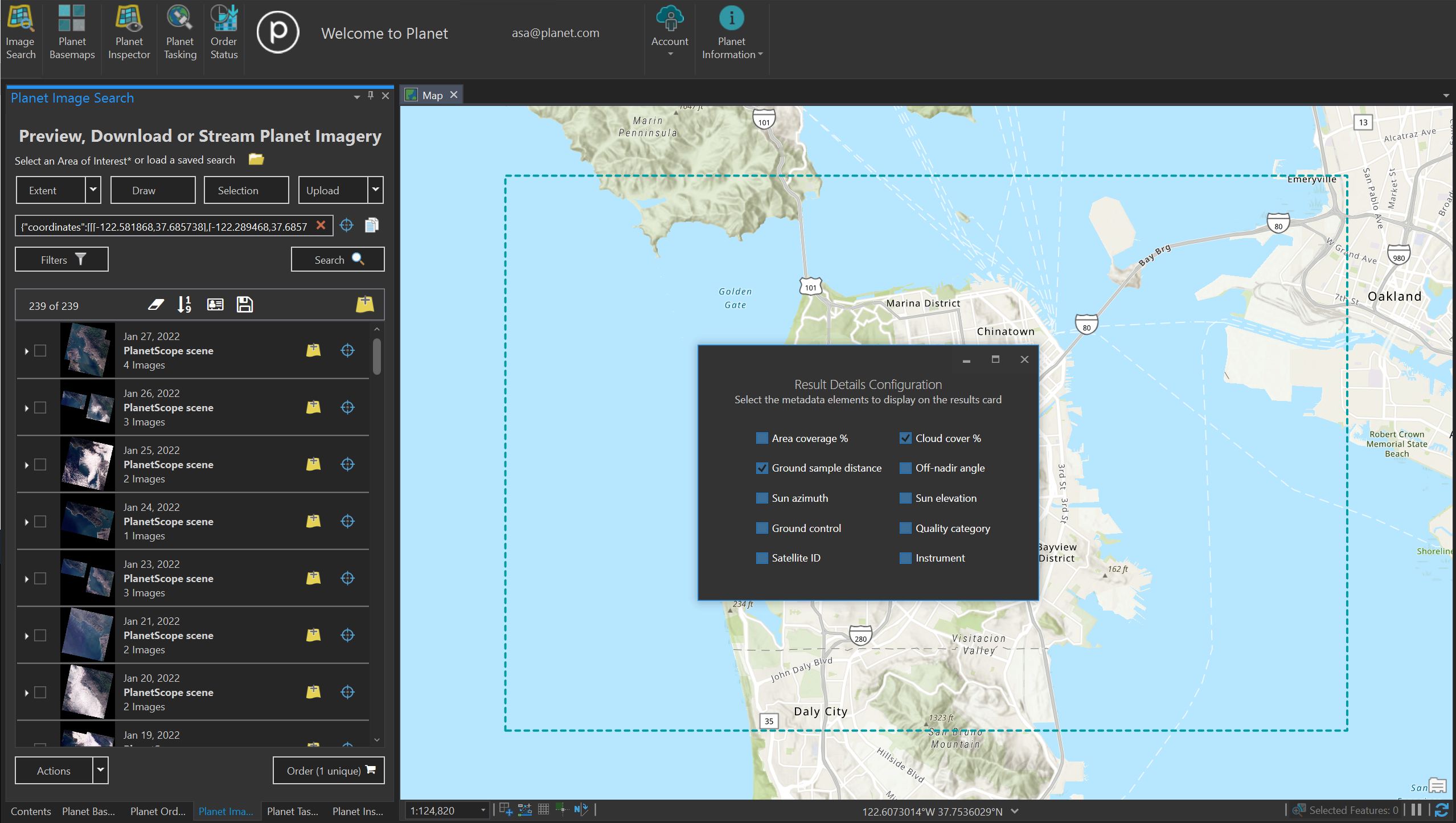
Task: Uncheck Ground sample distance option
Action: click(762, 468)
